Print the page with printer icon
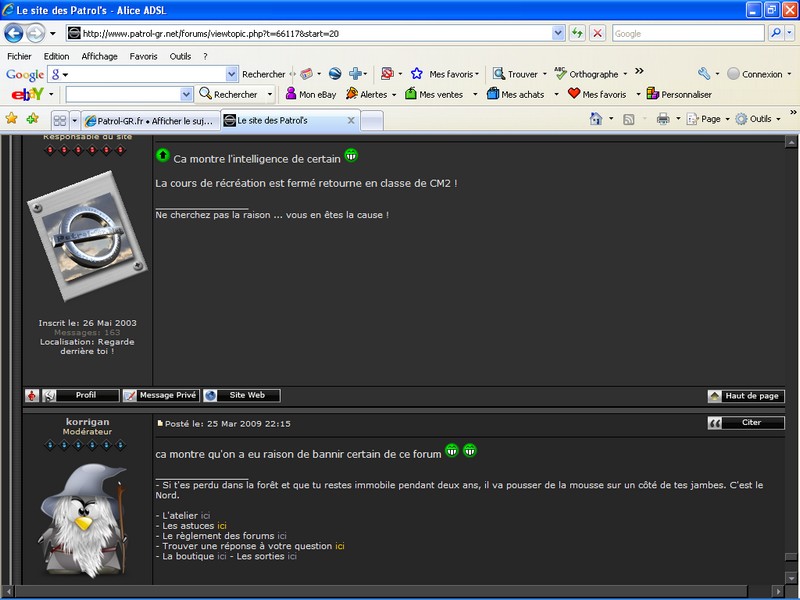The width and height of the screenshot is (800, 600). [663, 119]
